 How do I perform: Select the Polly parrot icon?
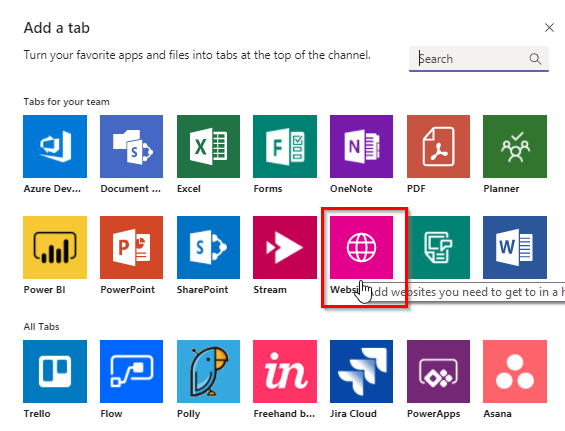click(208, 371)
